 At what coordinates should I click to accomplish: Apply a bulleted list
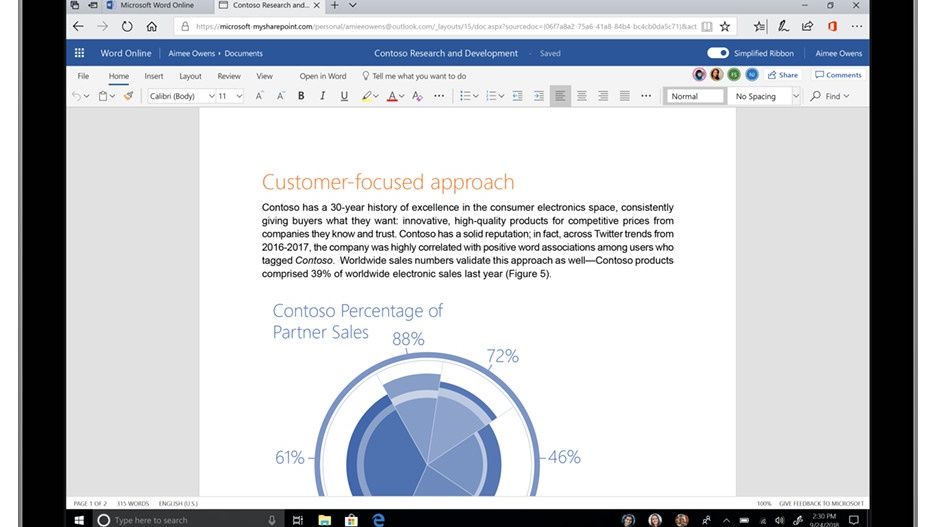pyautogui.click(x=465, y=96)
